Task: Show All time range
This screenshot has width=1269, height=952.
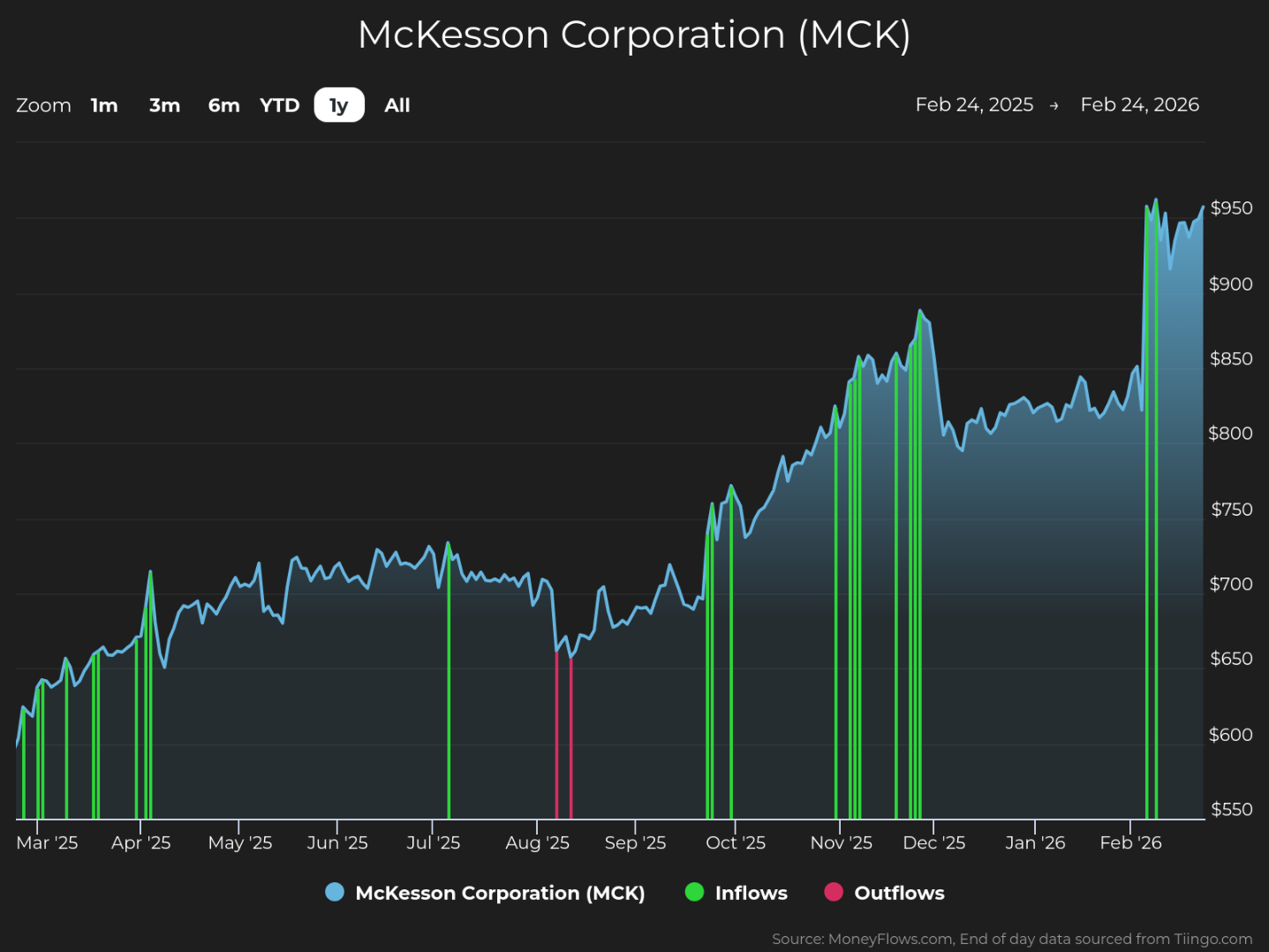Action: coord(397,105)
